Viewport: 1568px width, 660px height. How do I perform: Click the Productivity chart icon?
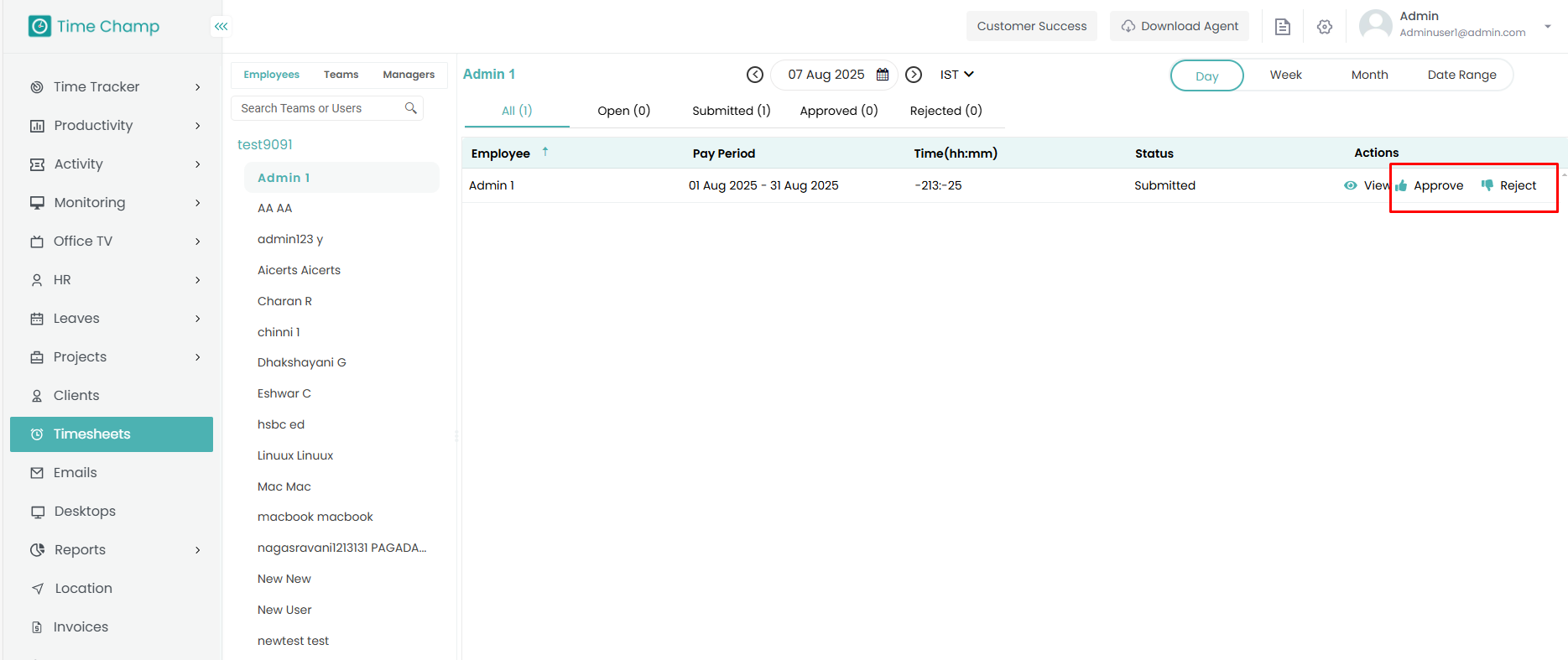click(x=37, y=126)
